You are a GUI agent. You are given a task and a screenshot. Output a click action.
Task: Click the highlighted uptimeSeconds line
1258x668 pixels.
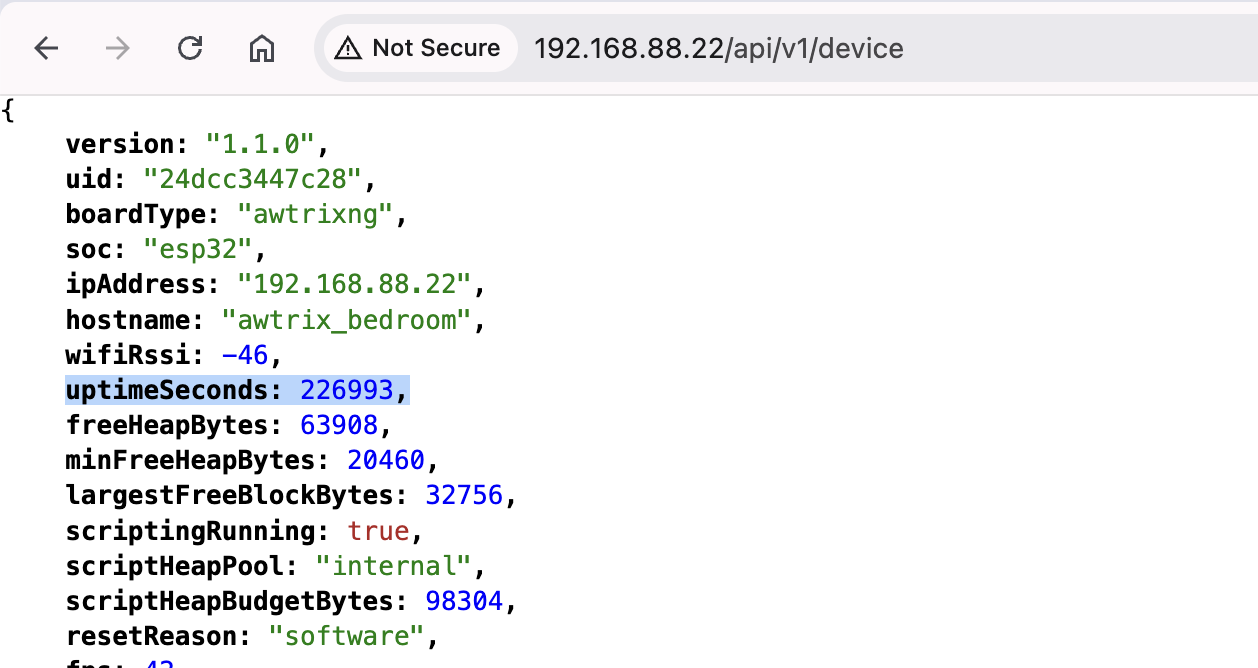pos(238,390)
